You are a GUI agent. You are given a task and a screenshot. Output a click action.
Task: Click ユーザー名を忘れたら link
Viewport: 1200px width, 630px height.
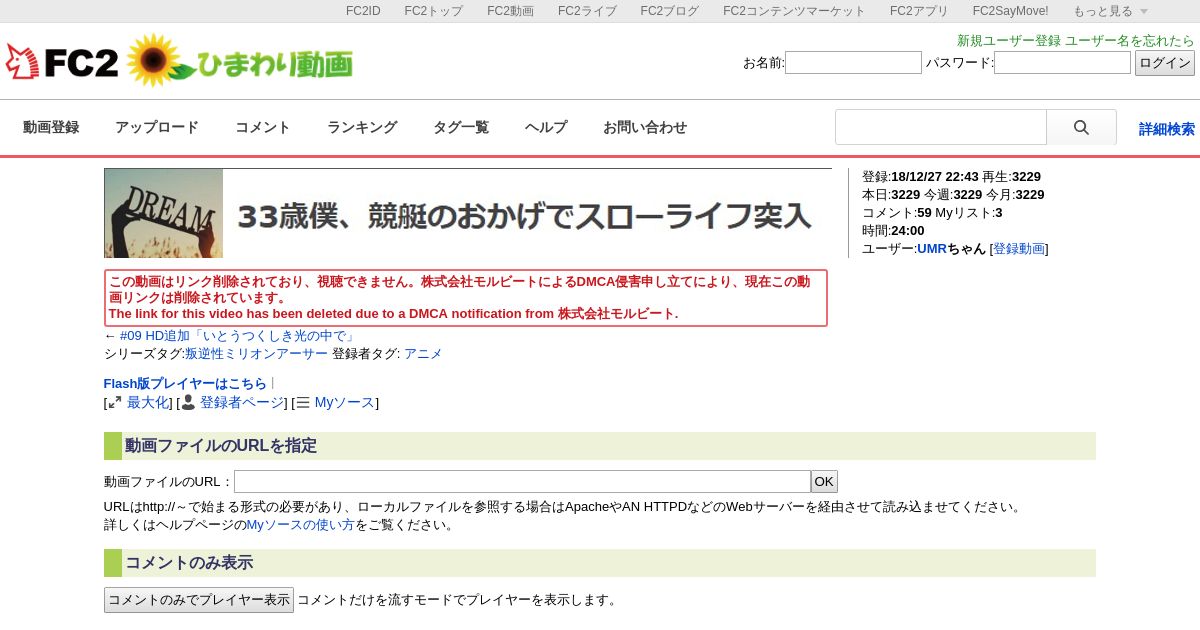(x=1130, y=41)
